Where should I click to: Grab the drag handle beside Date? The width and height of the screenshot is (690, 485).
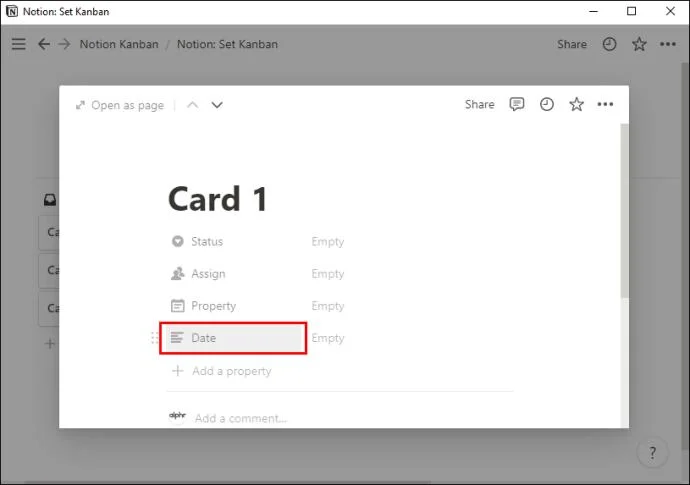click(154, 338)
